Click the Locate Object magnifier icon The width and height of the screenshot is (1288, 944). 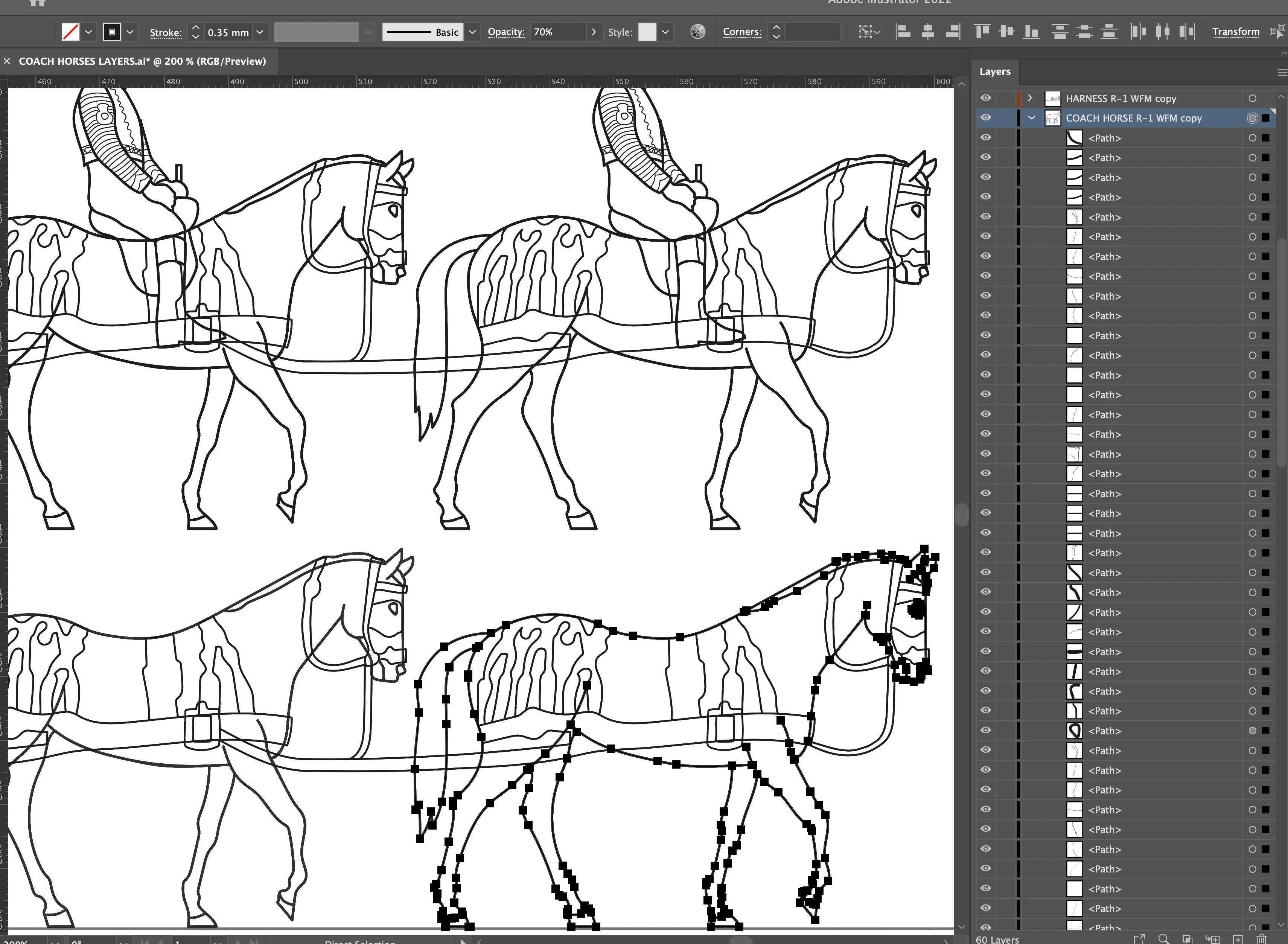1163,939
